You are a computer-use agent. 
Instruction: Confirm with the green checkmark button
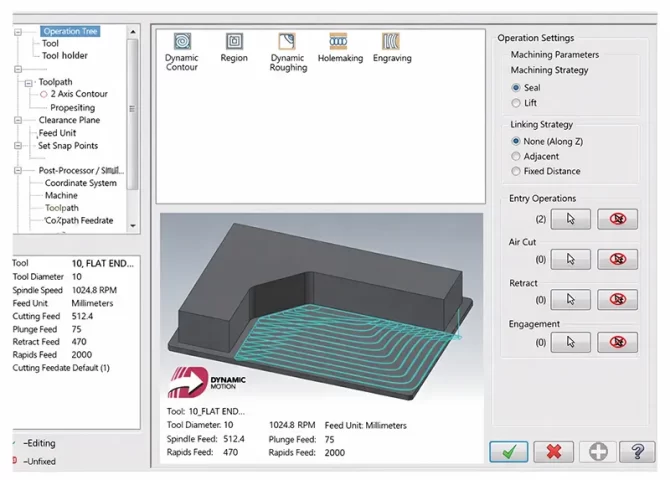[508, 452]
